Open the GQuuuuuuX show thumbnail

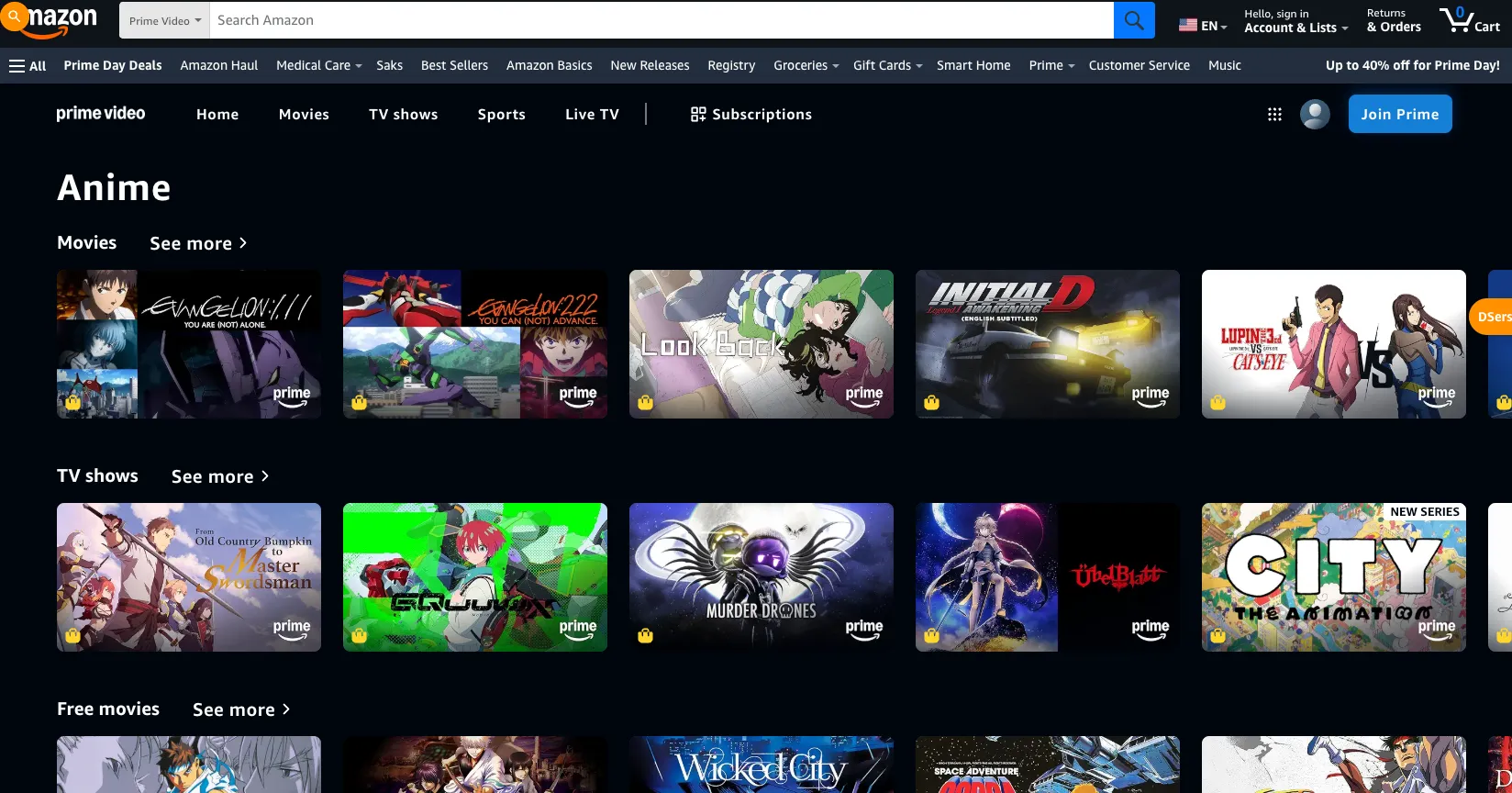pos(475,577)
